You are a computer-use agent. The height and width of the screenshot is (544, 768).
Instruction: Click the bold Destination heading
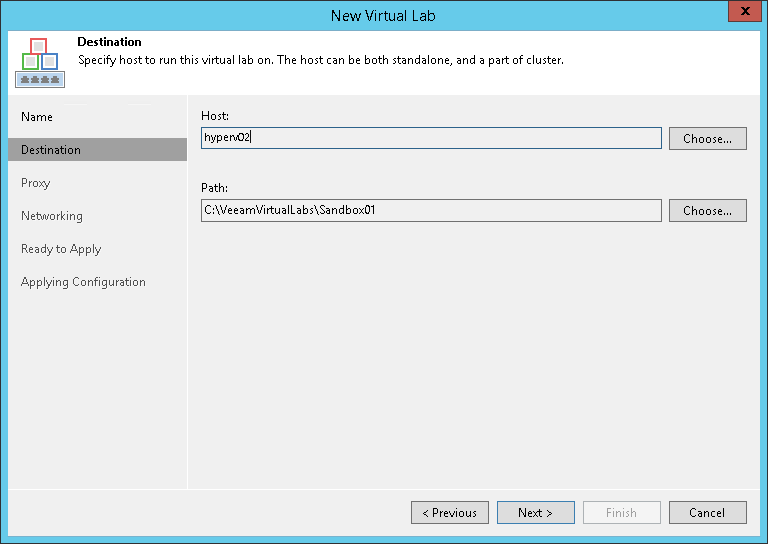pyautogui.click(x=109, y=42)
